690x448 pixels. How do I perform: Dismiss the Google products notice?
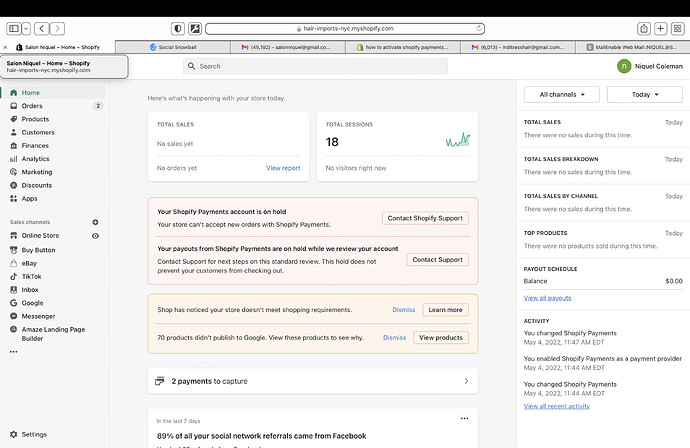394,338
